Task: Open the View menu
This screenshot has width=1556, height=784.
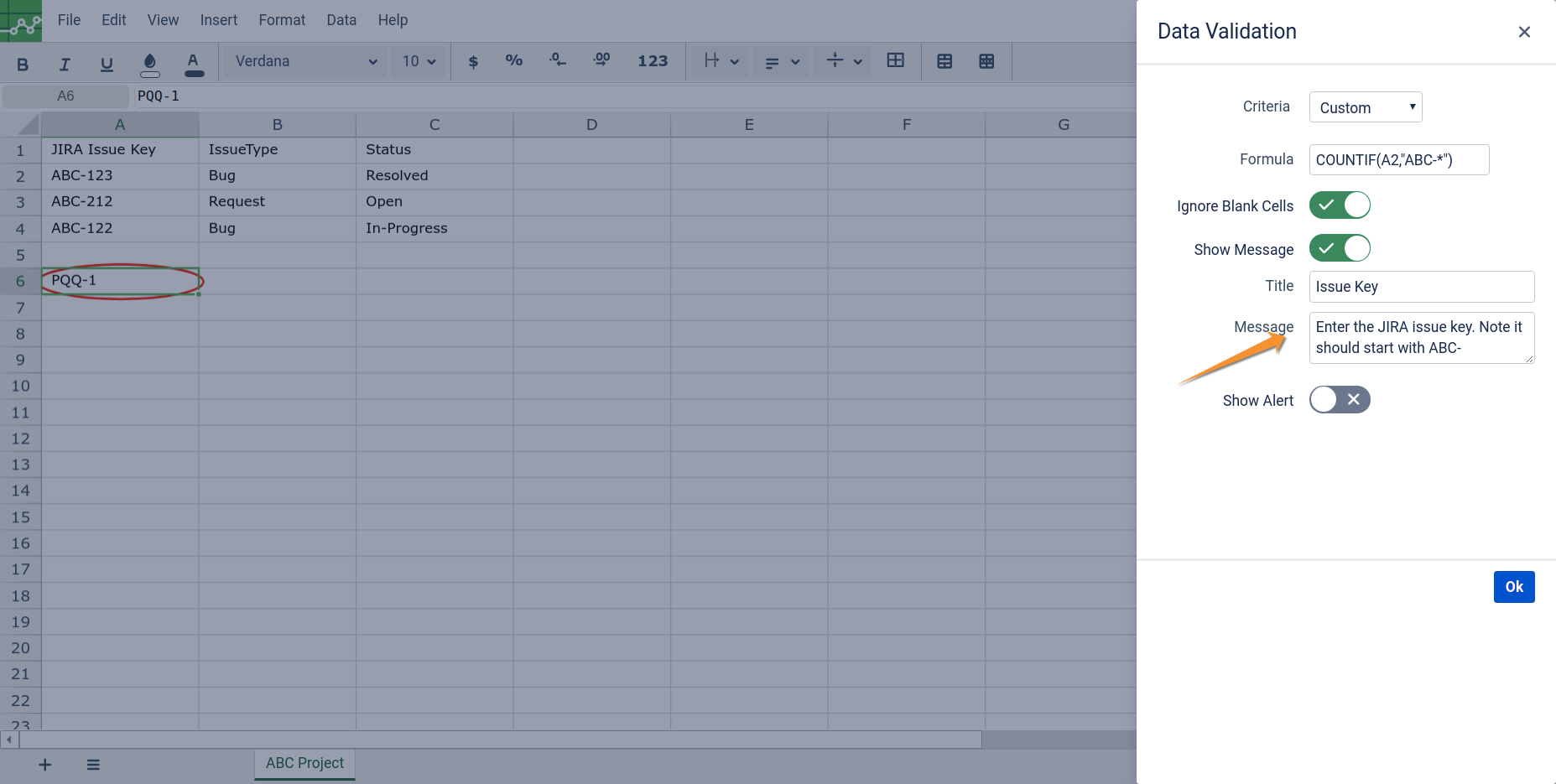Action: pos(163,20)
